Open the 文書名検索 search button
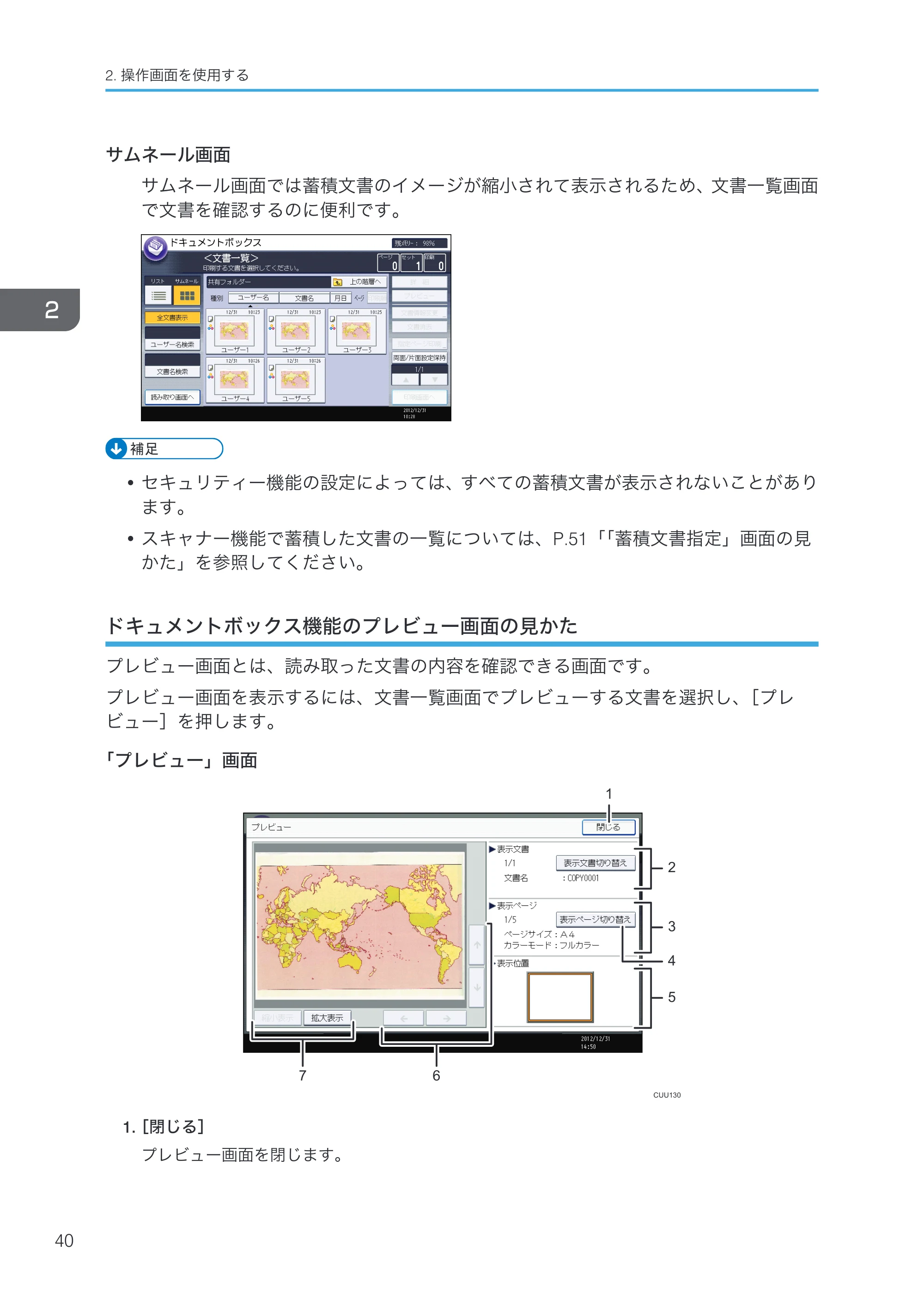 172,371
